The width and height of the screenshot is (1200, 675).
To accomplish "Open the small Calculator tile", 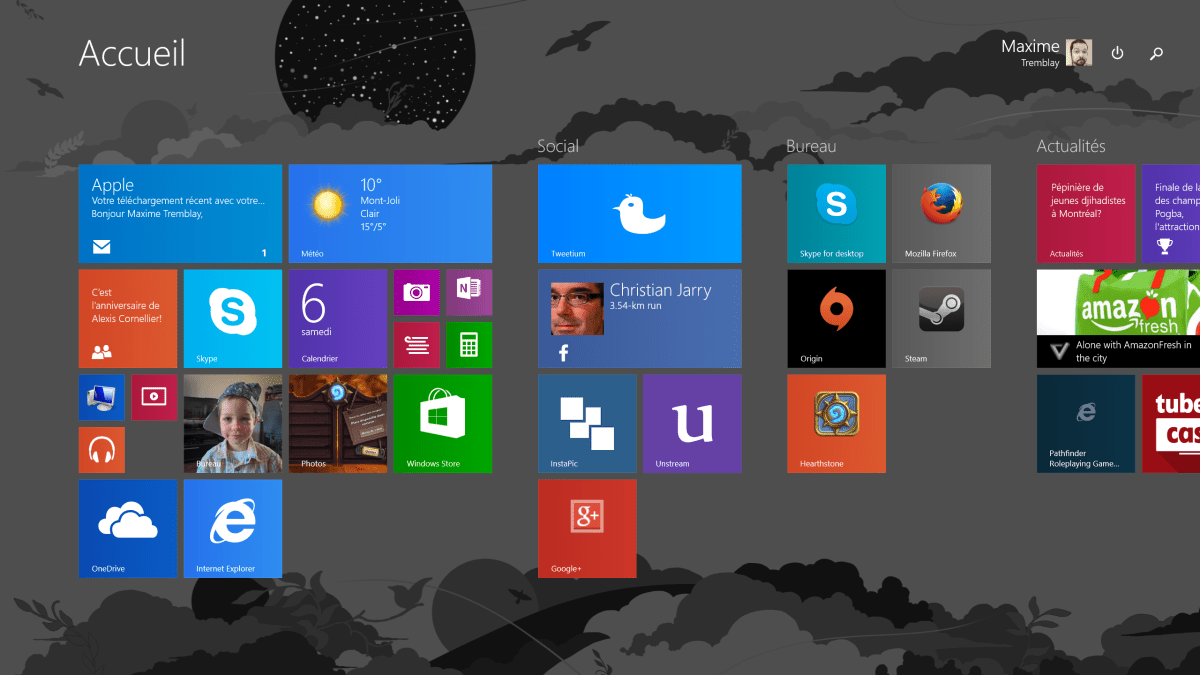I will [468, 345].
